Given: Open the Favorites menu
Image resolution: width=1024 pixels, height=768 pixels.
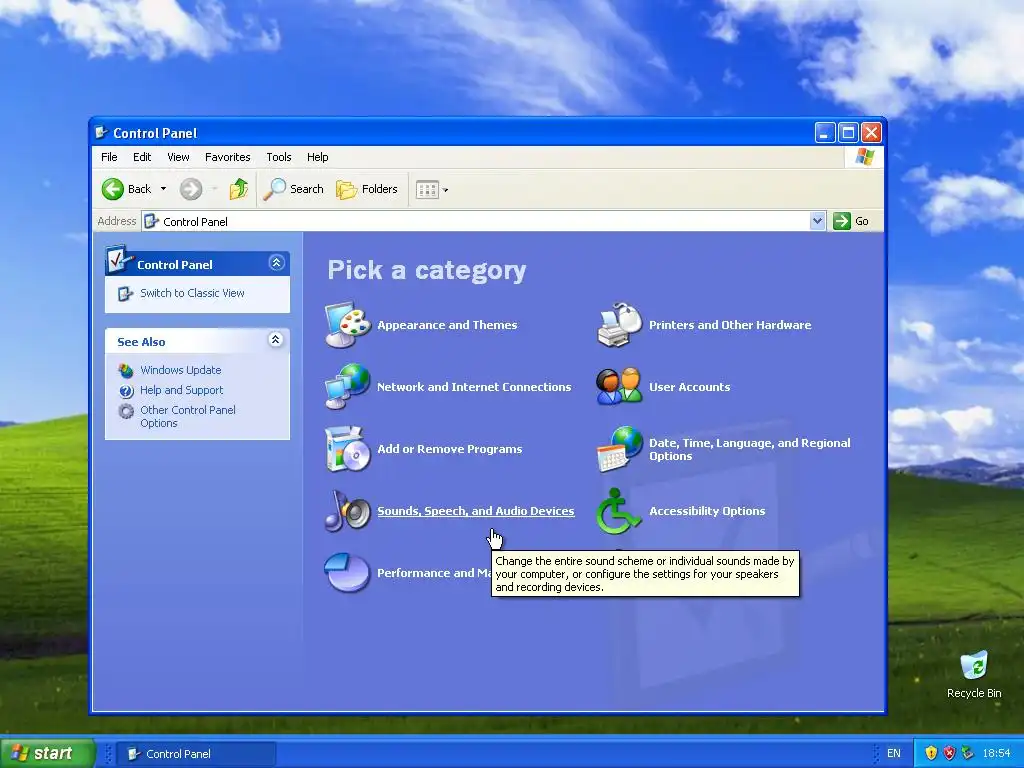Looking at the screenshot, I should pyautogui.click(x=227, y=157).
